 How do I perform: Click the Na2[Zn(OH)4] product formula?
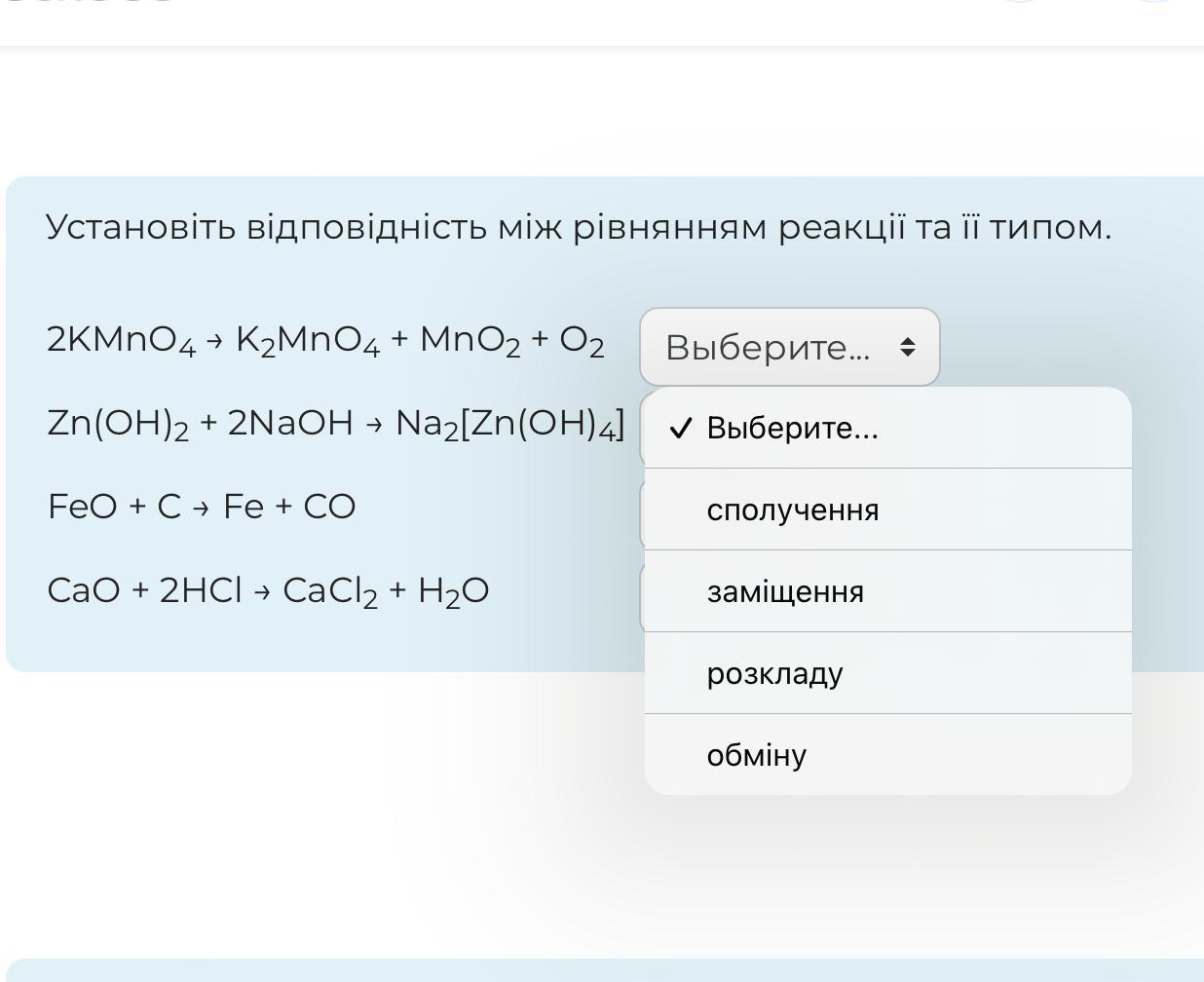point(508,424)
